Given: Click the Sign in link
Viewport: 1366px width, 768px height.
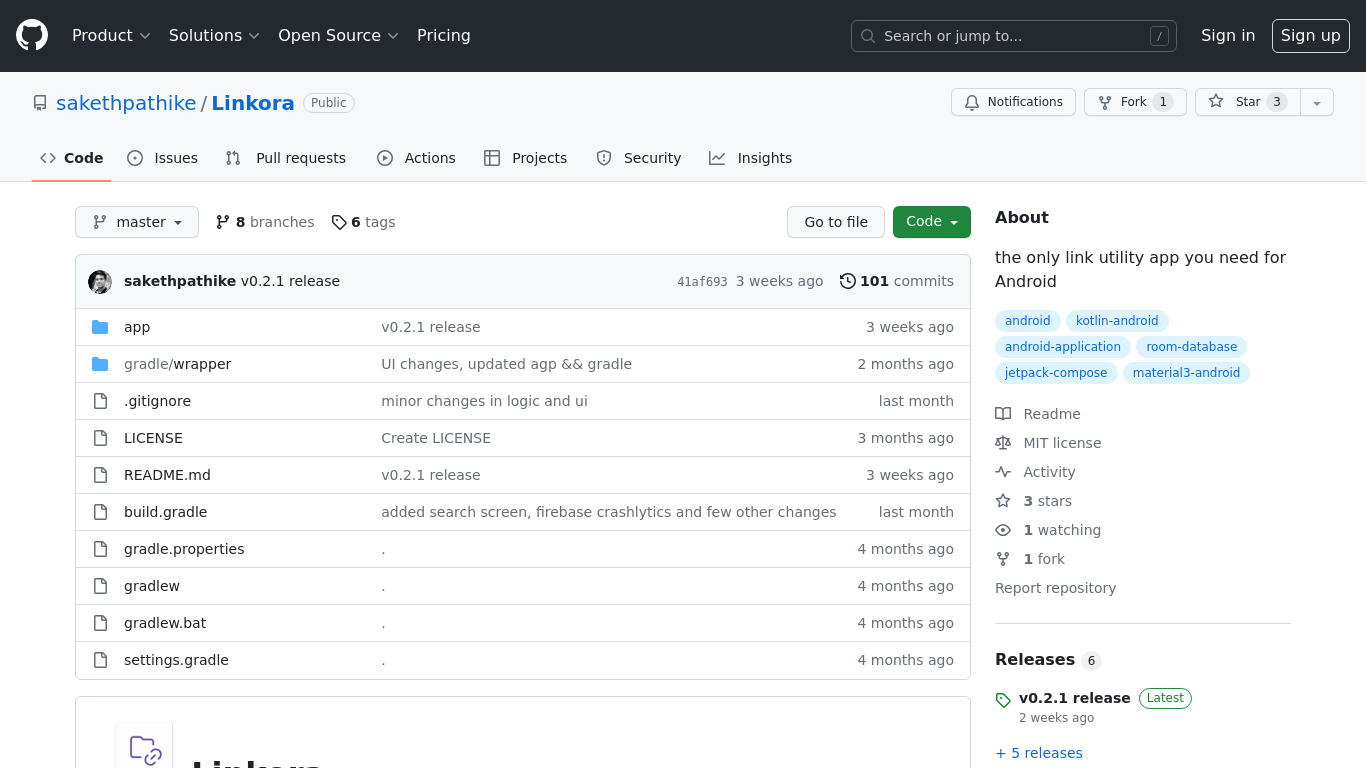Looking at the screenshot, I should (x=1228, y=36).
